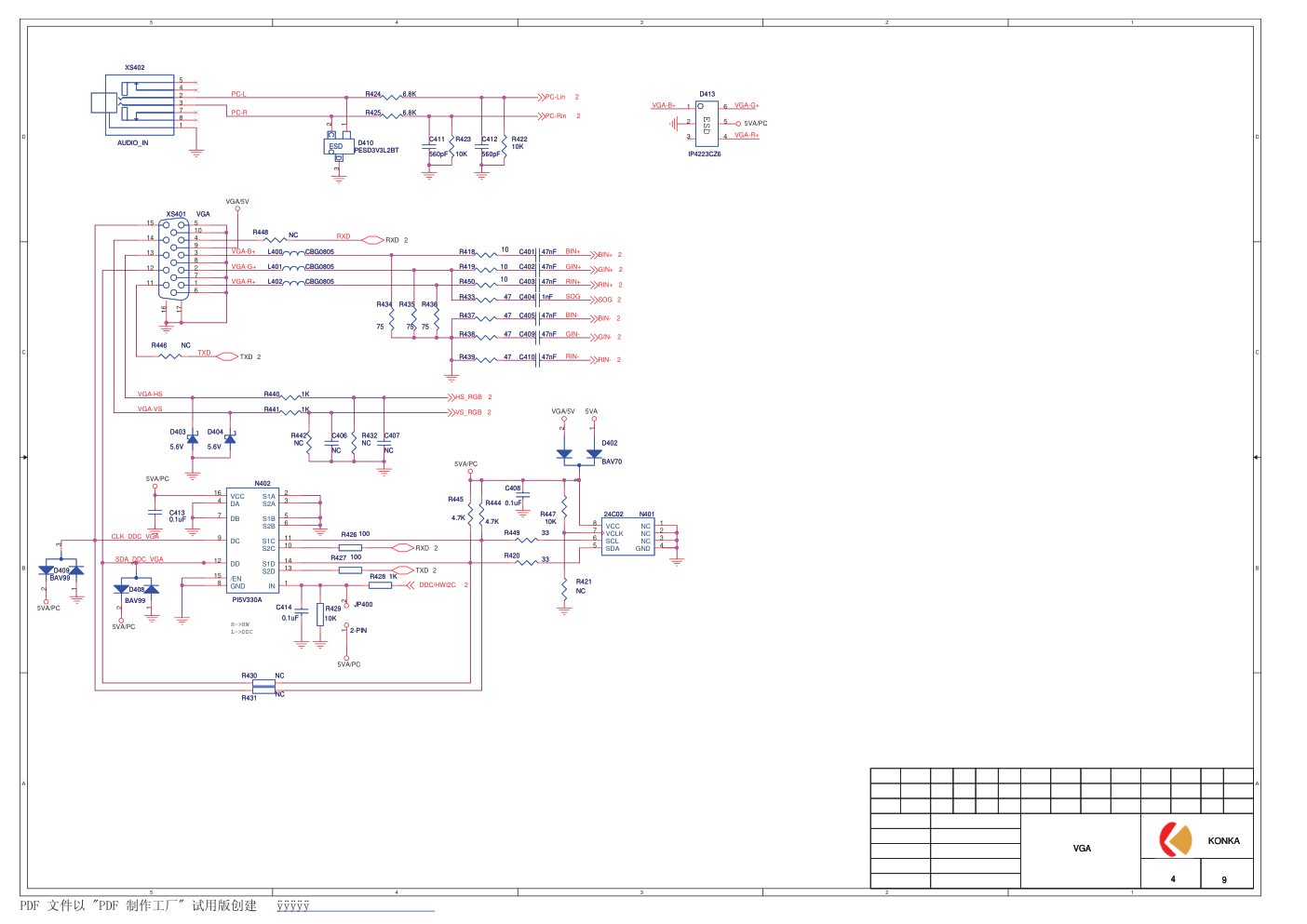Click the KONKA logo in title block

1176,839
